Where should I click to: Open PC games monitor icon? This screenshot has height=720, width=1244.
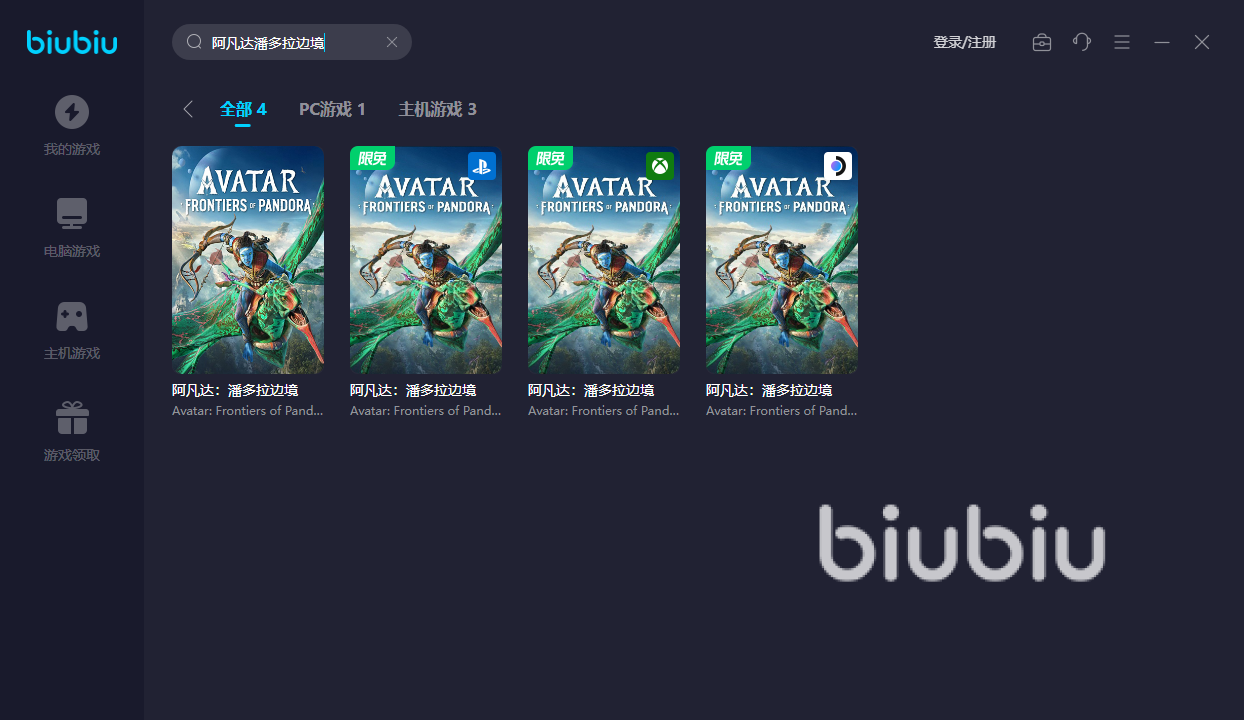71,214
